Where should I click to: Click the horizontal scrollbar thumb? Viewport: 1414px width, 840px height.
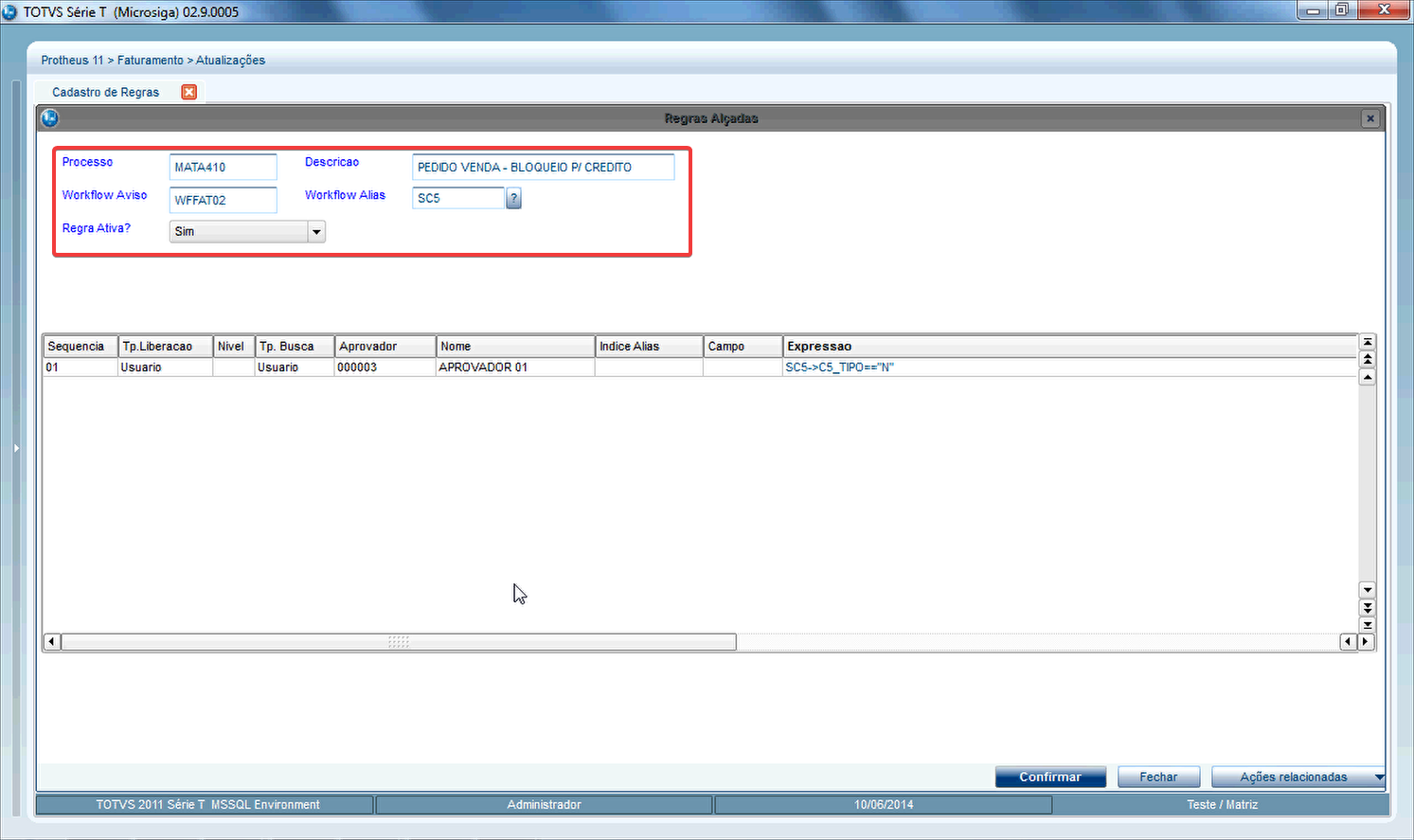pyautogui.click(x=398, y=642)
